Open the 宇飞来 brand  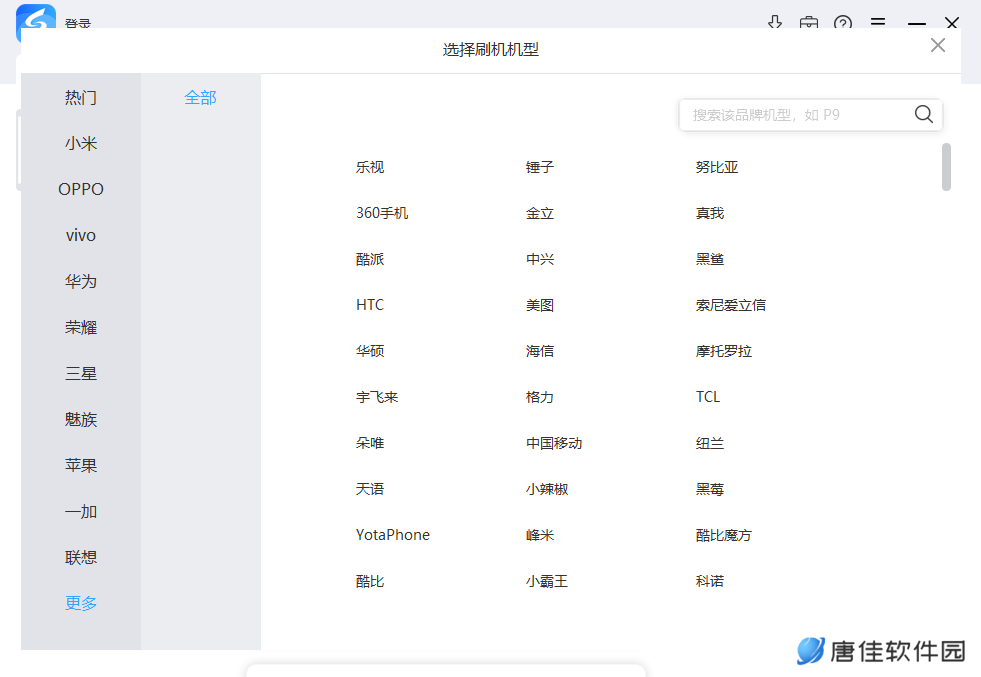pyautogui.click(x=377, y=397)
